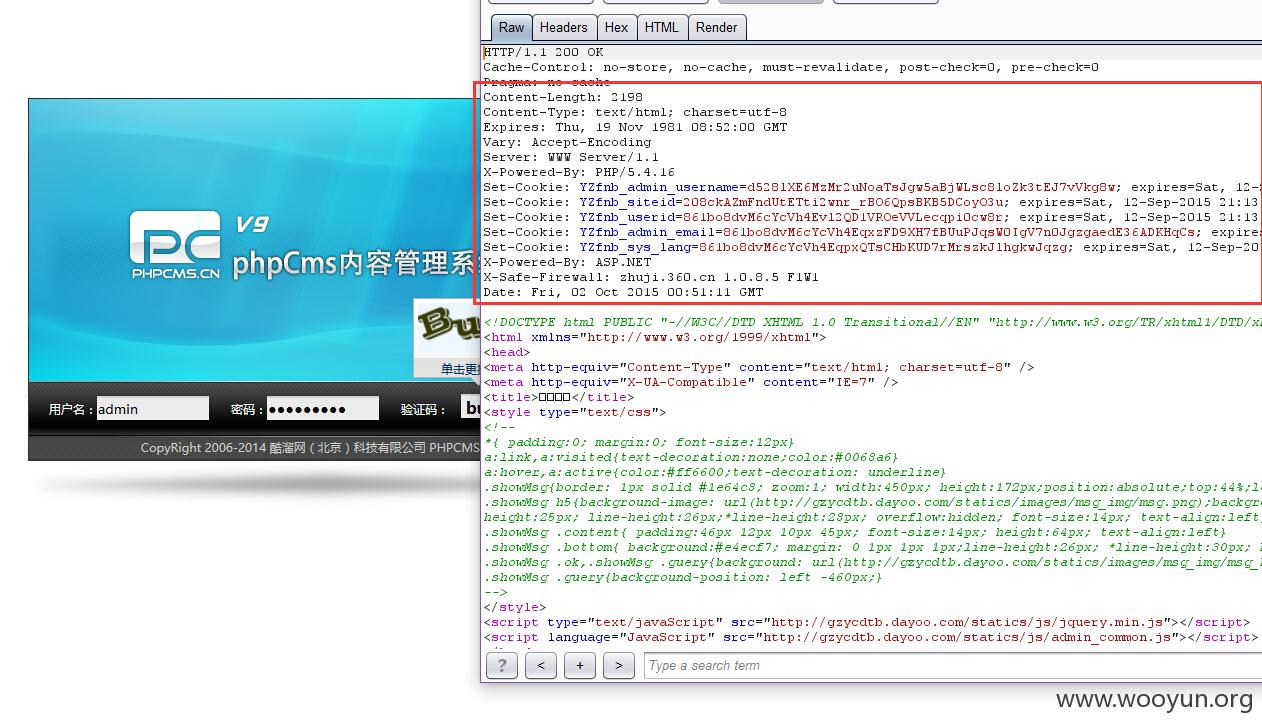The height and width of the screenshot is (728, 1262).
Task: Click the Cache-Control header line
Action: (x=791, y=67)
